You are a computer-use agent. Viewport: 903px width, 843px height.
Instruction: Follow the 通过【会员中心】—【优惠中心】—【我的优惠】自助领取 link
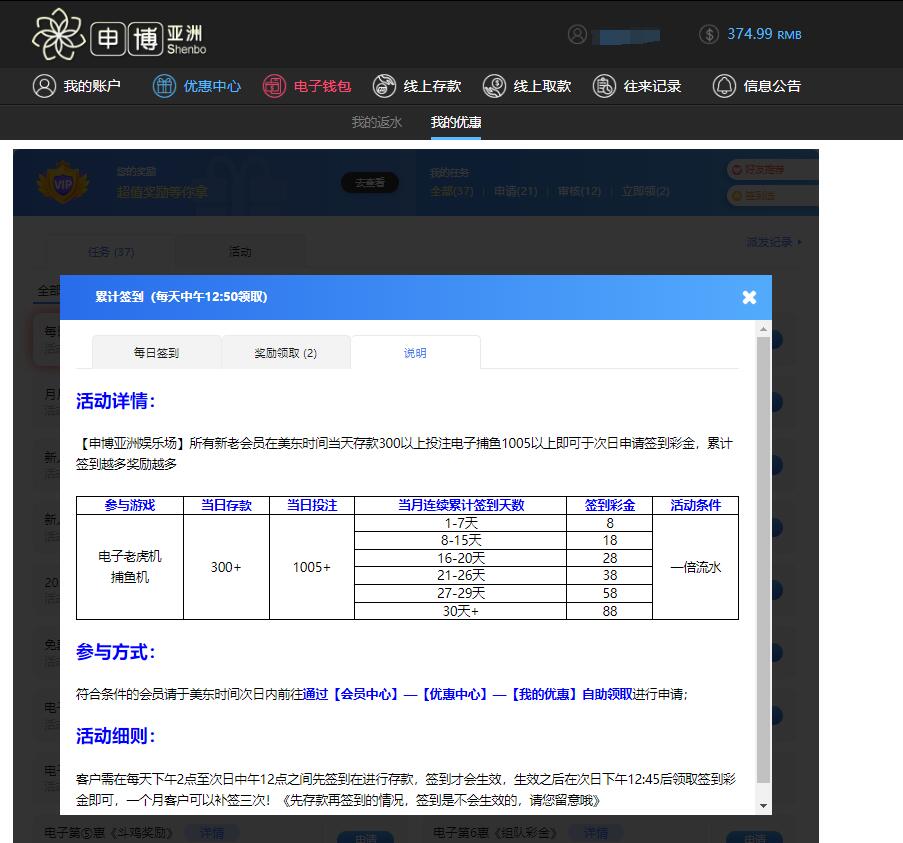point(468,694)
